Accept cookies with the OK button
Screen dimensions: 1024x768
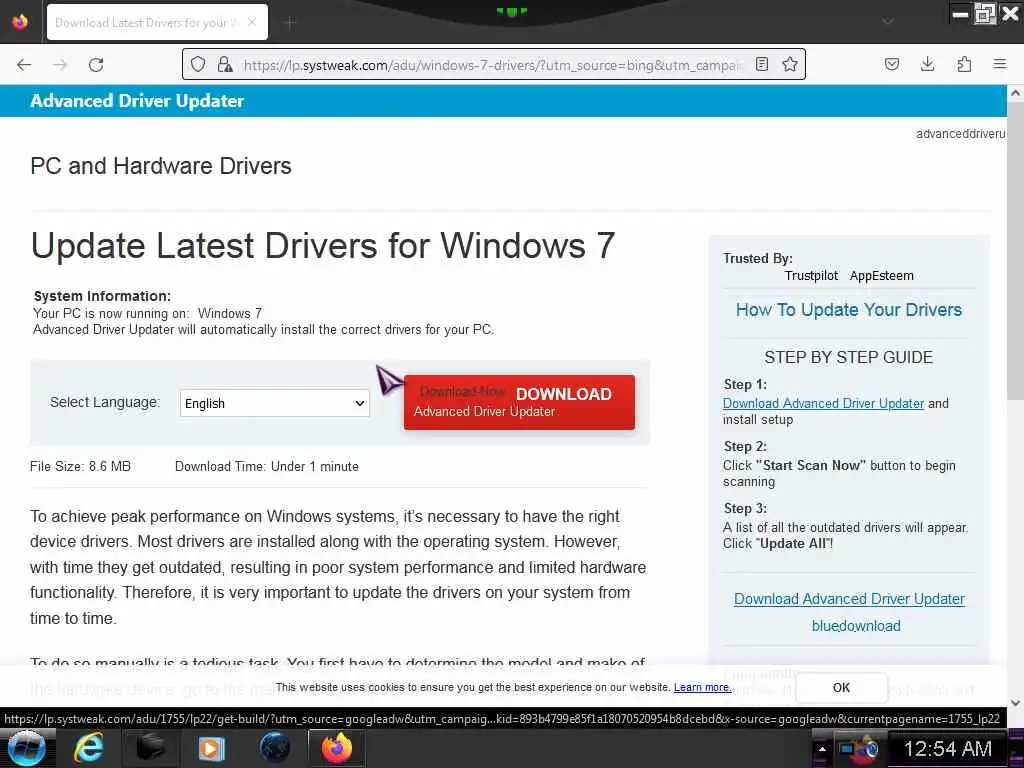[x=841, y=687]
